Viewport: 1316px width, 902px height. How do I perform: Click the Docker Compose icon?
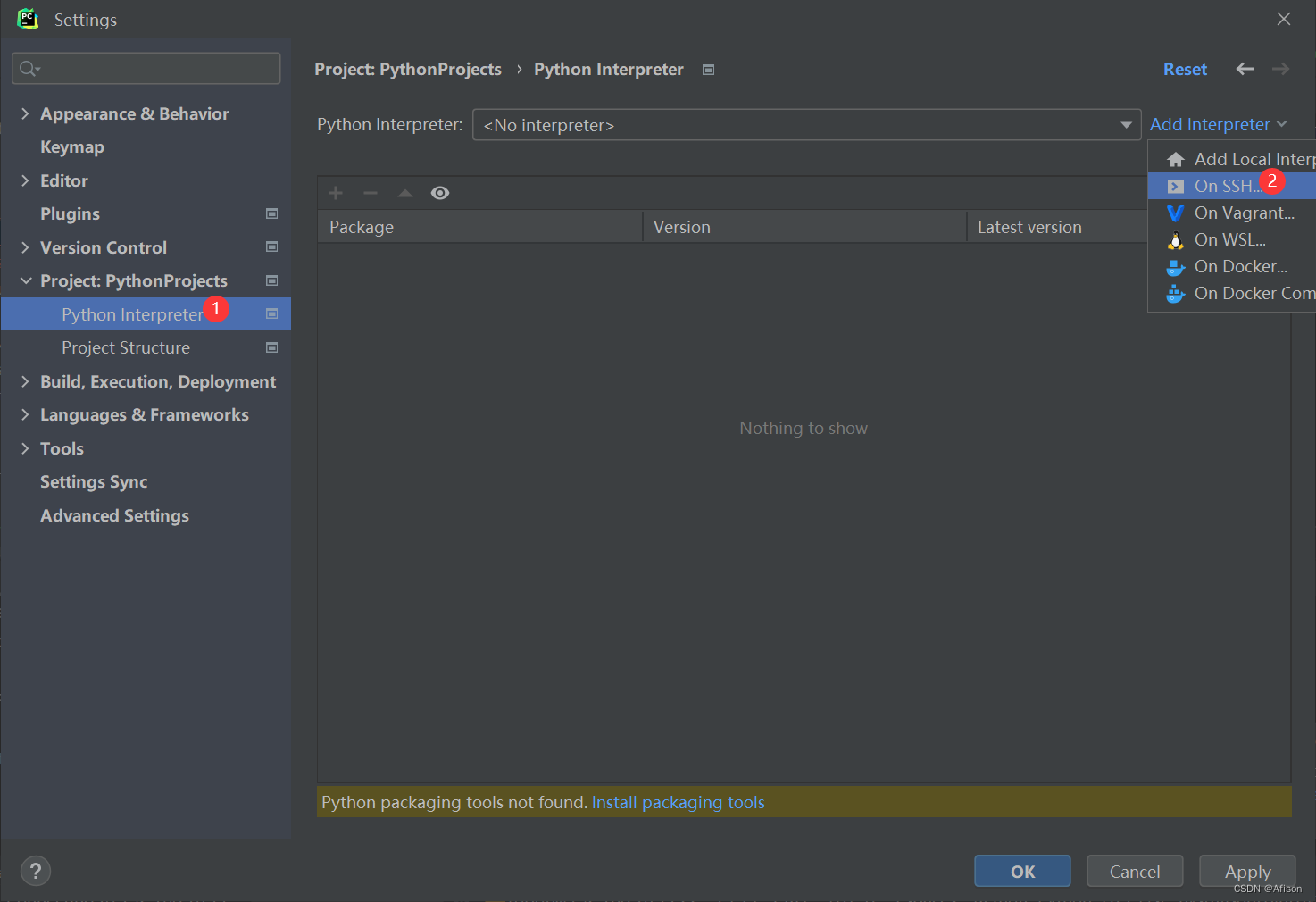(1176, 293)
